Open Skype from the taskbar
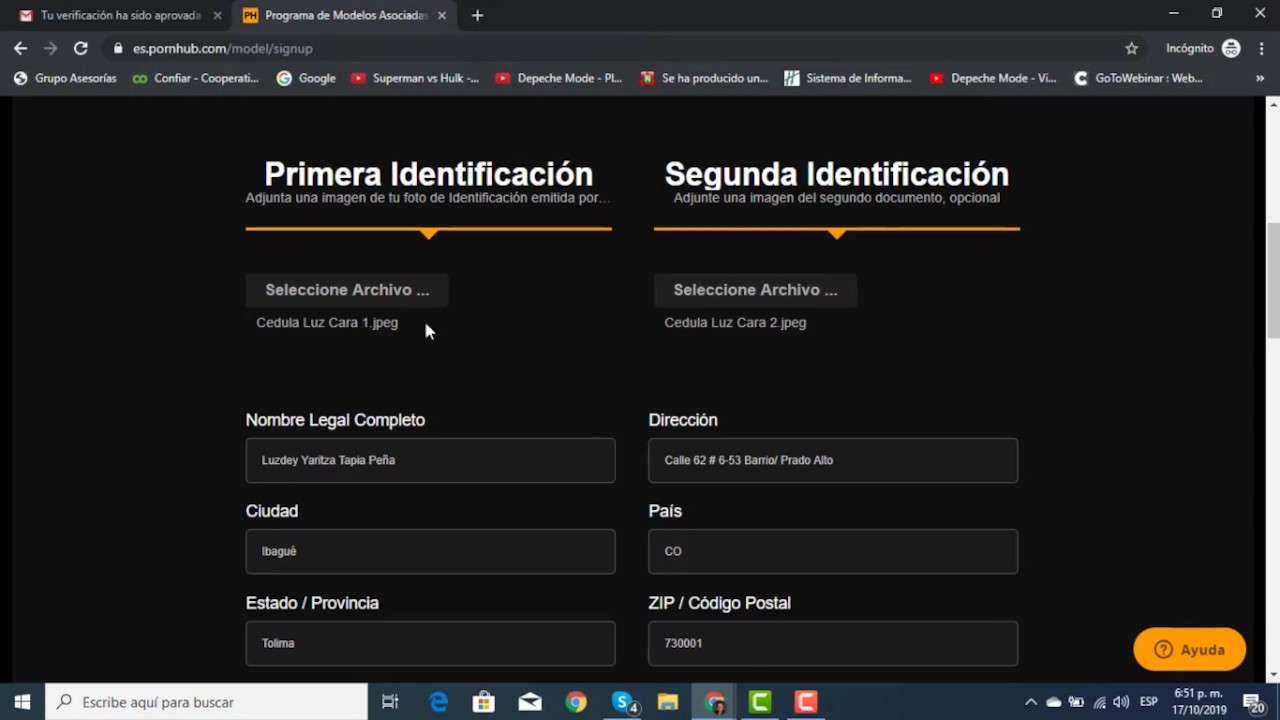Screen dimensions: 1280x720 [623, 702]
